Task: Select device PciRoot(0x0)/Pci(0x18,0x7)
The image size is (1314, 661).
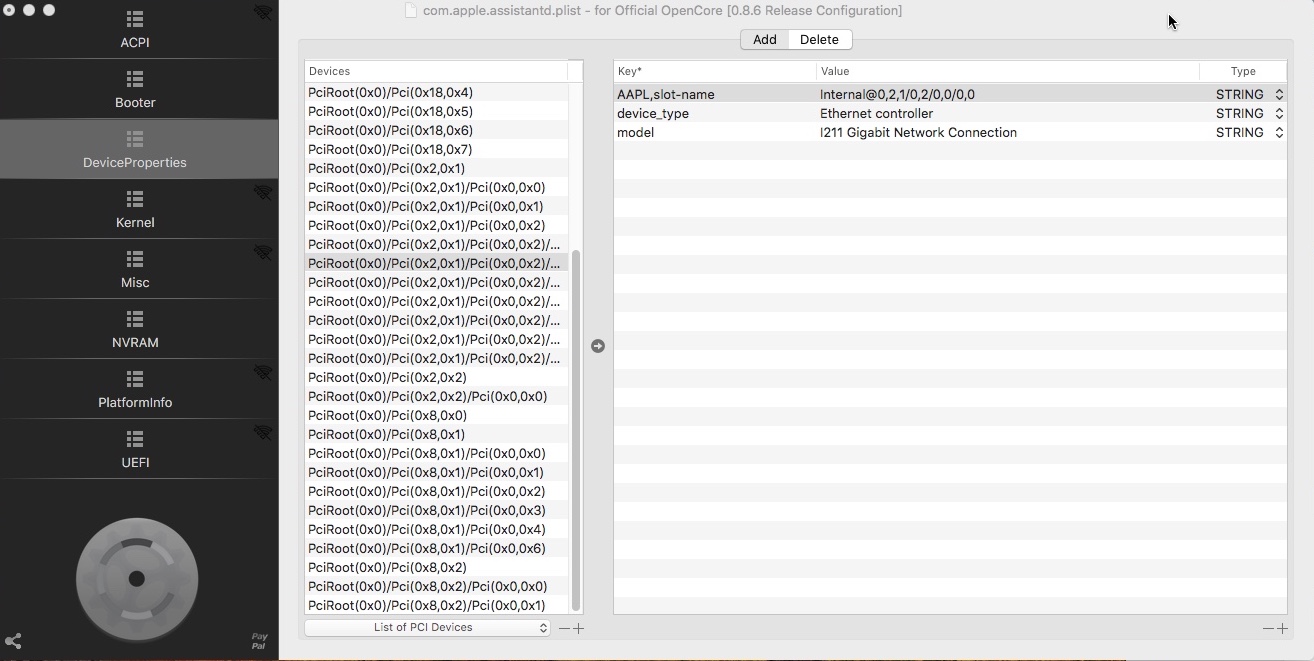Action: [x=436, y=149]
